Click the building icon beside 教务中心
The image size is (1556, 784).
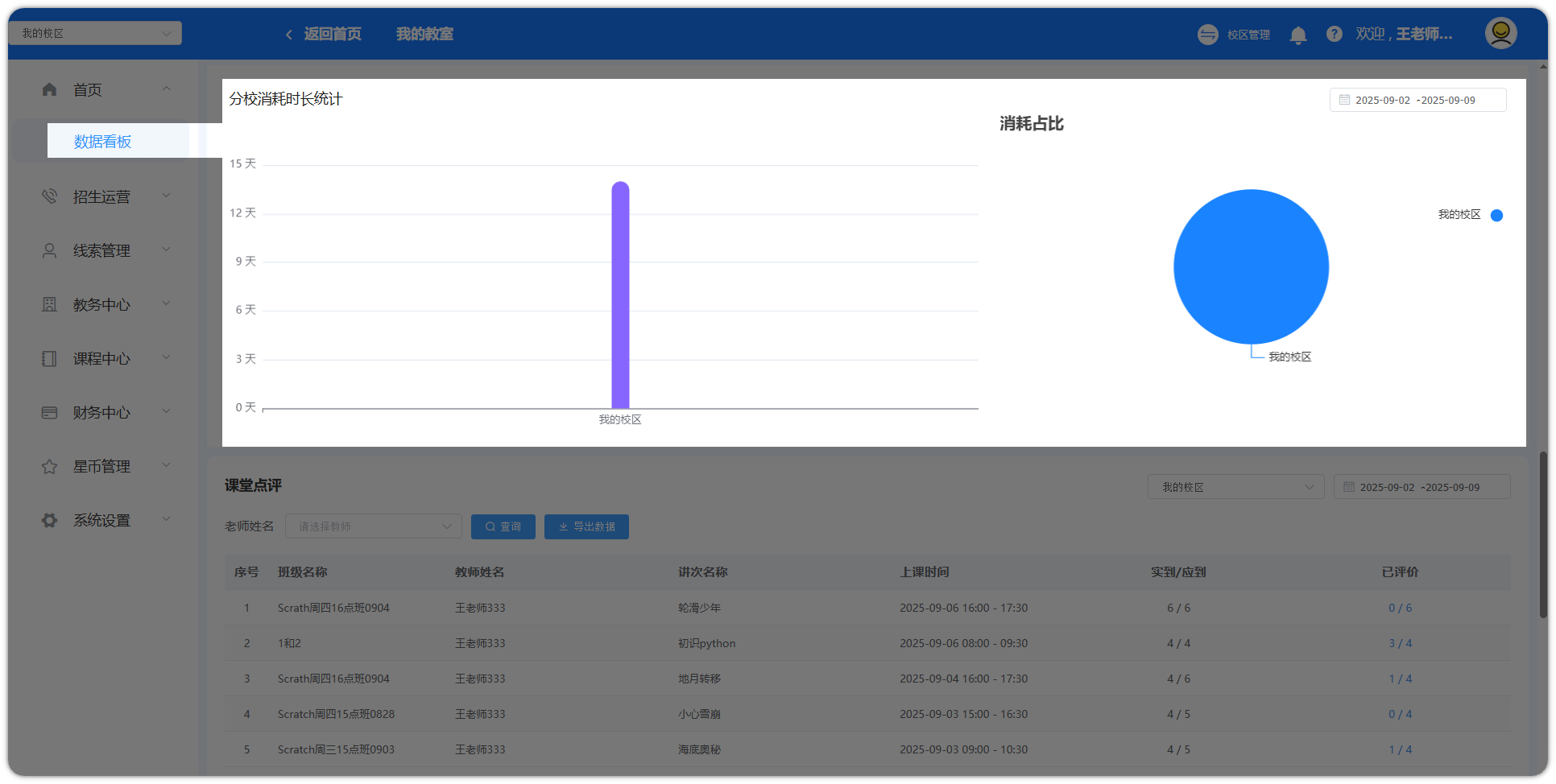pyautogui.click(x=49, y=304)
